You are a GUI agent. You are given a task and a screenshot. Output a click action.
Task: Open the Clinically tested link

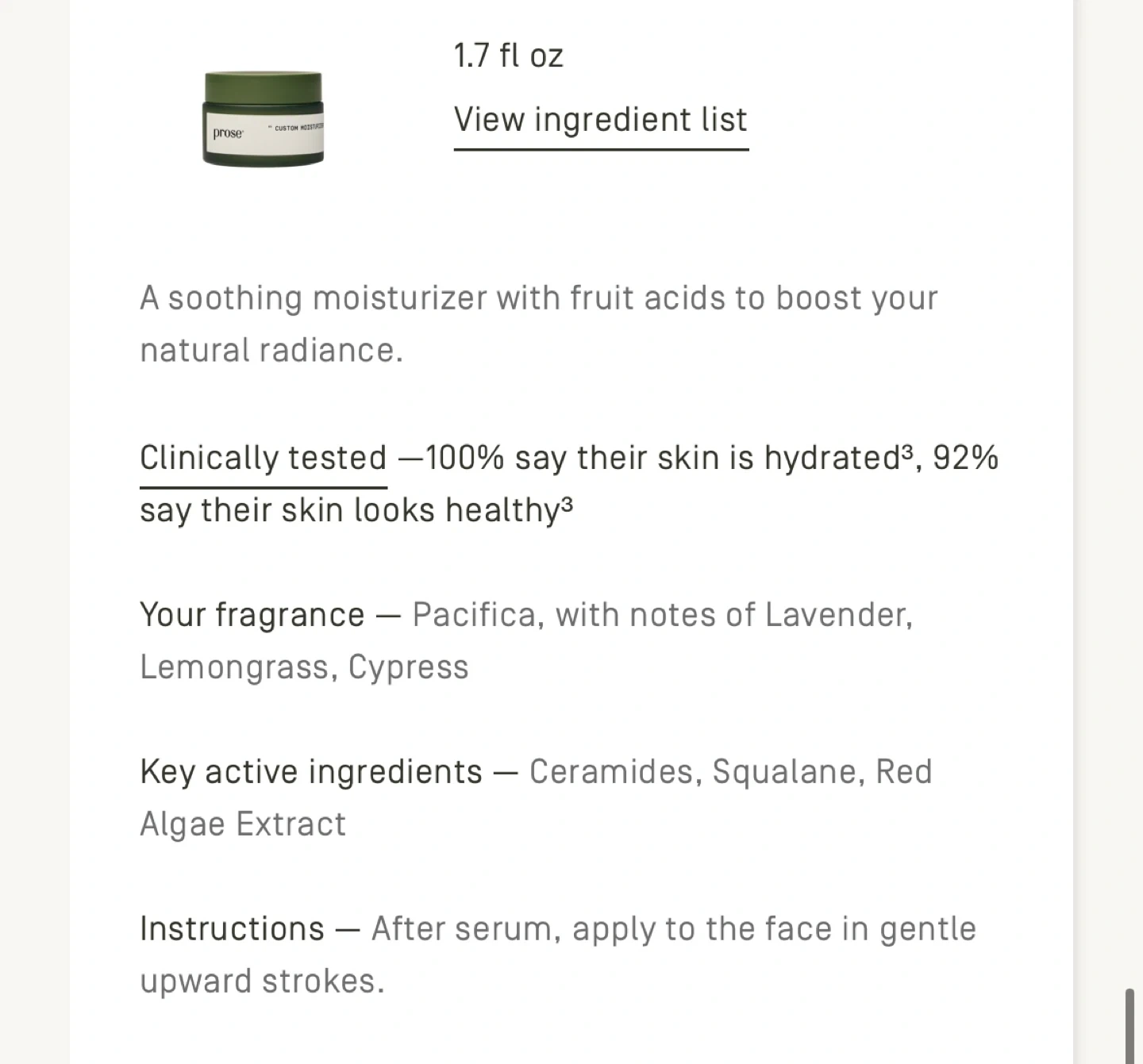263,459
